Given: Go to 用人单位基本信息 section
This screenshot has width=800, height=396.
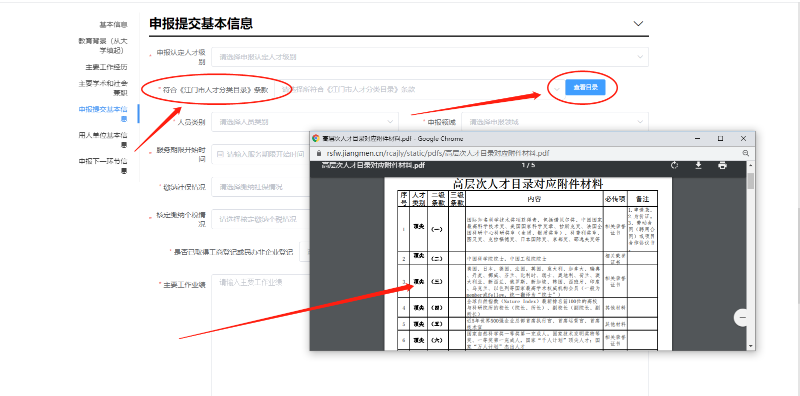Looking at the screenshot, I should pyautogui.click(x=103, y=140).
